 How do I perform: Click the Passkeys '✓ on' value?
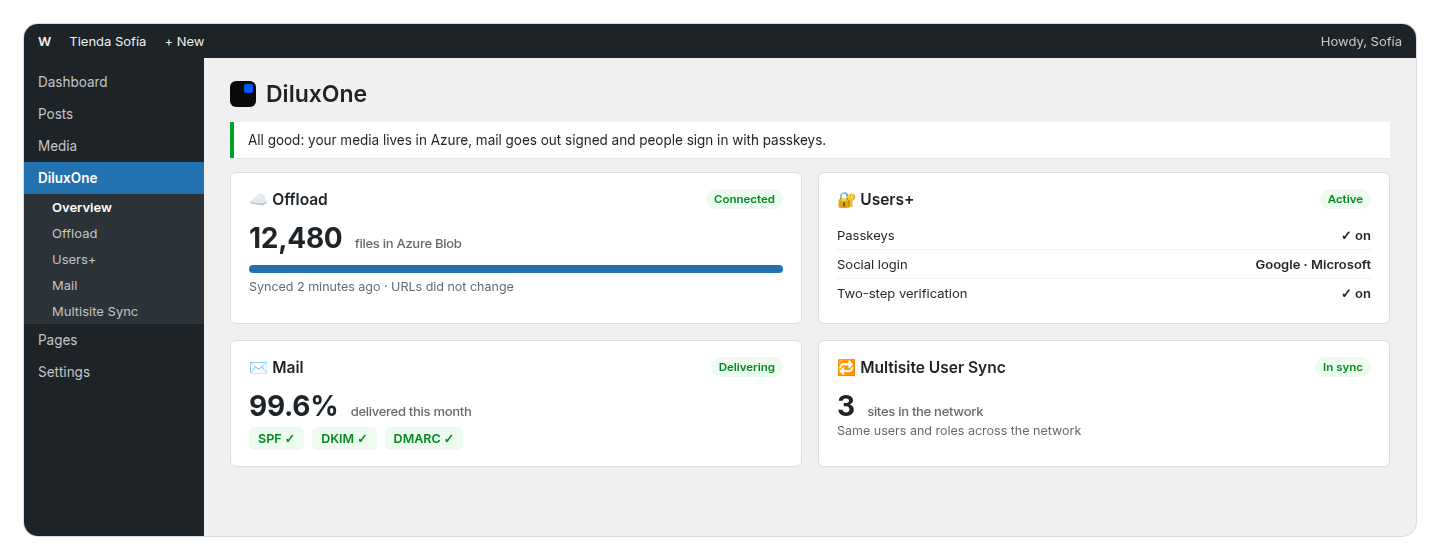pos(1356,236)
